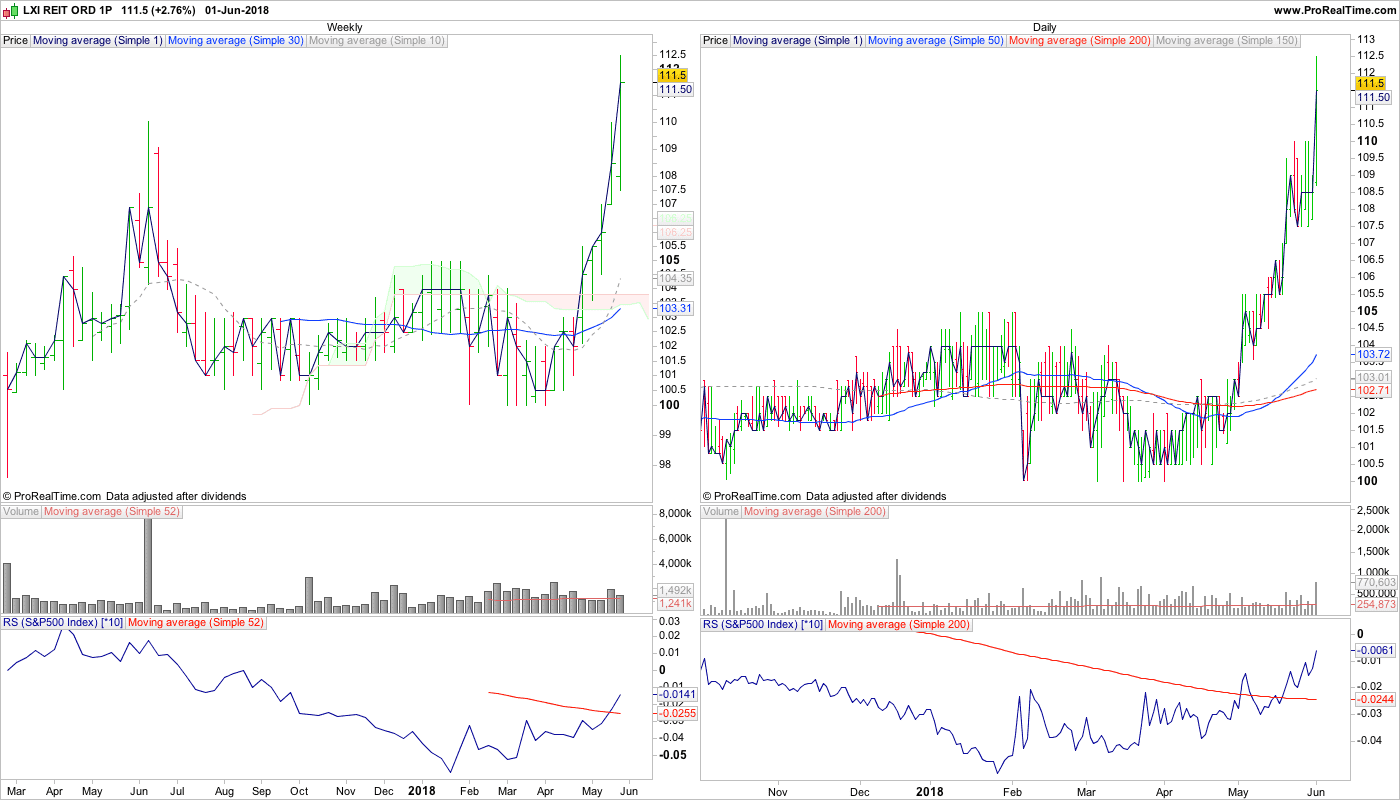Click the Weekly chart title

click(x=345, y=27)
